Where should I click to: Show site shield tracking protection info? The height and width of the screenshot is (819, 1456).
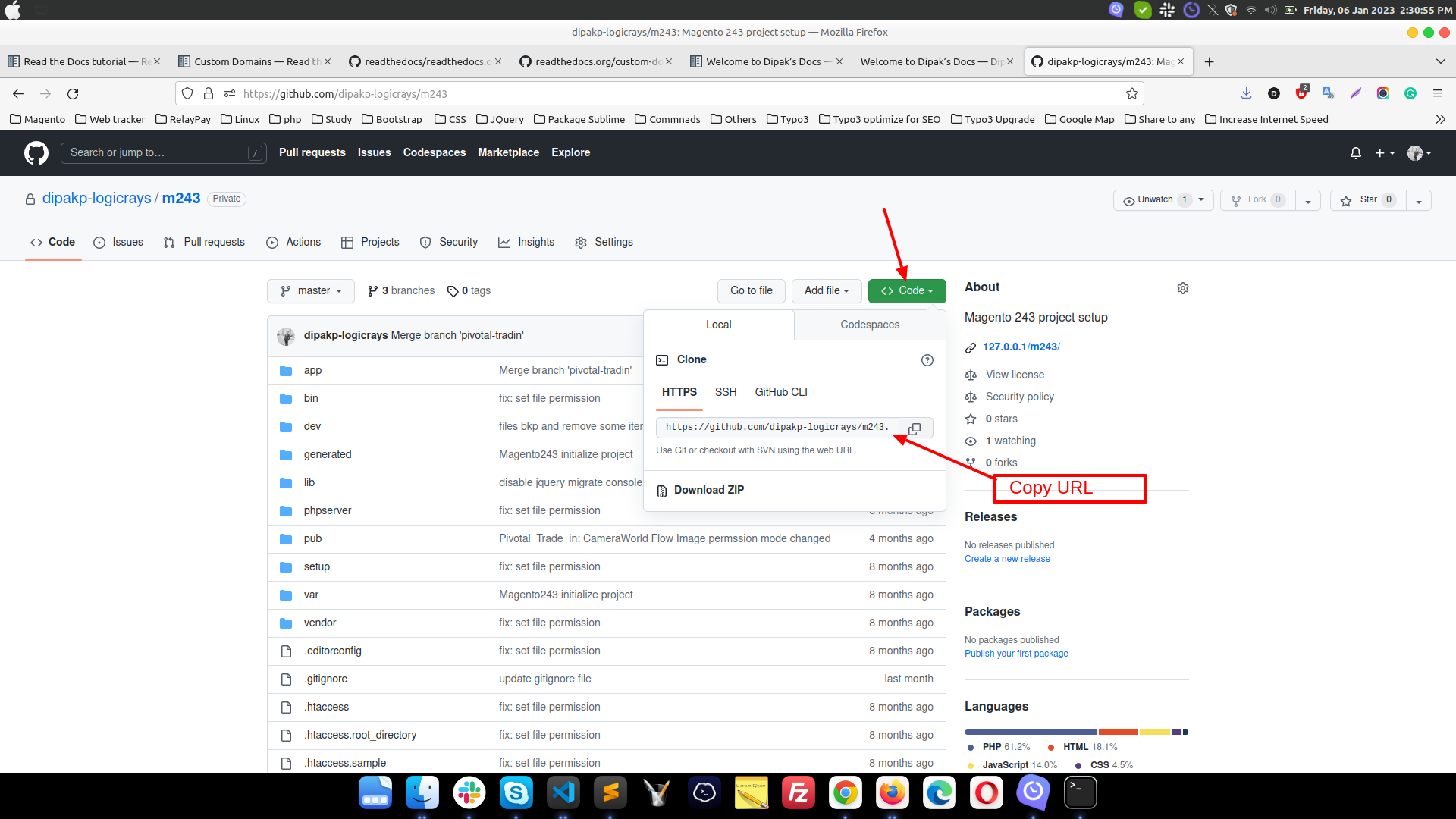click(187, 93)
